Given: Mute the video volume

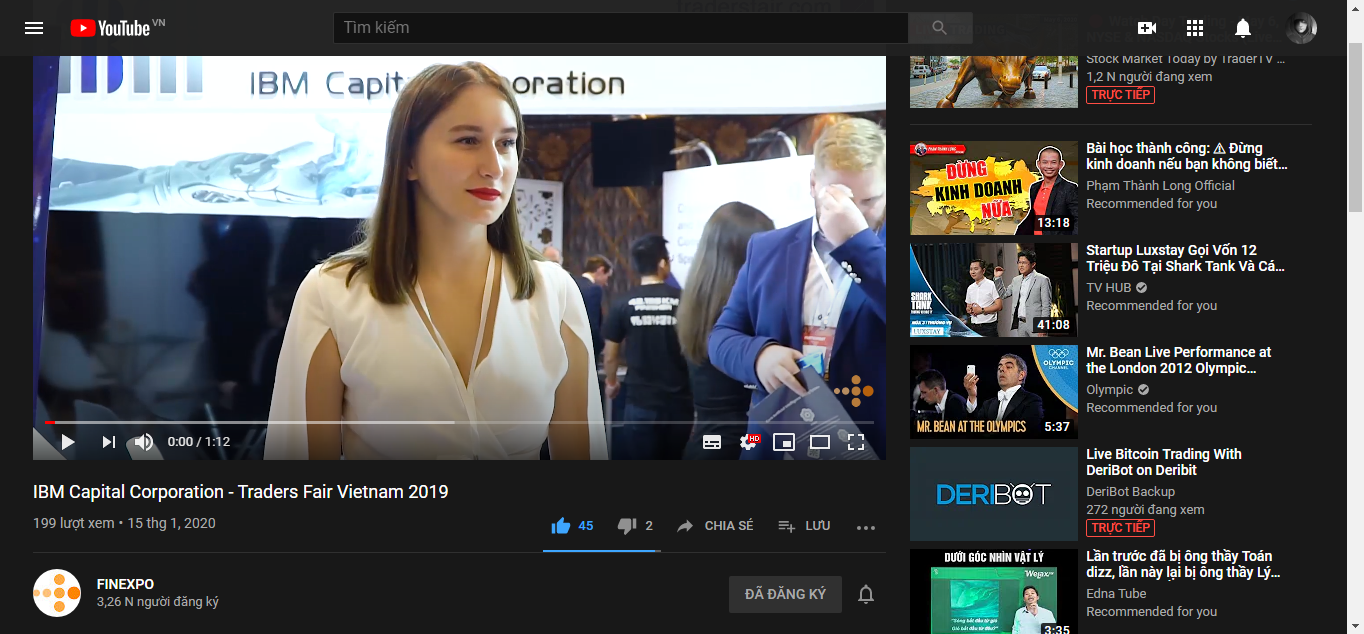Looking at the screenshot, I should (144, 442).
